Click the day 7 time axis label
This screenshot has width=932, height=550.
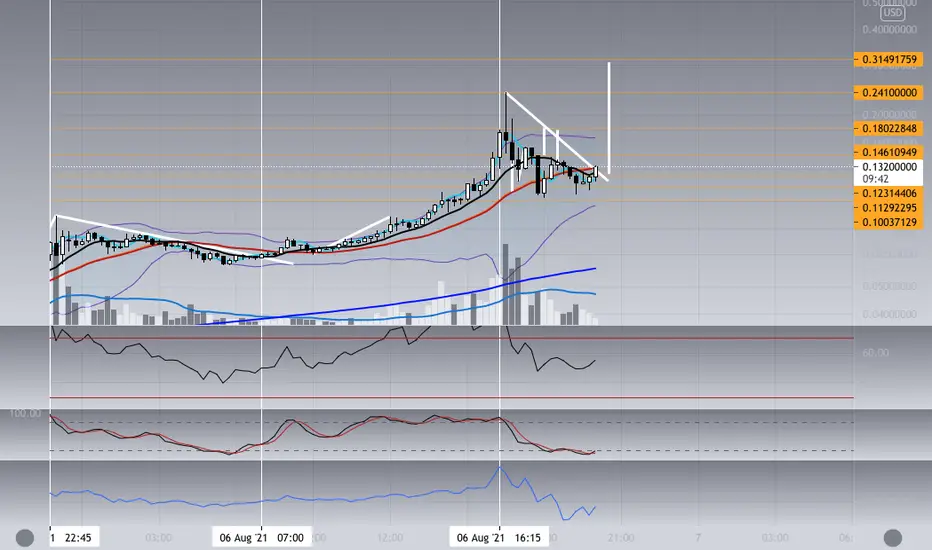(x=698, y=538)
